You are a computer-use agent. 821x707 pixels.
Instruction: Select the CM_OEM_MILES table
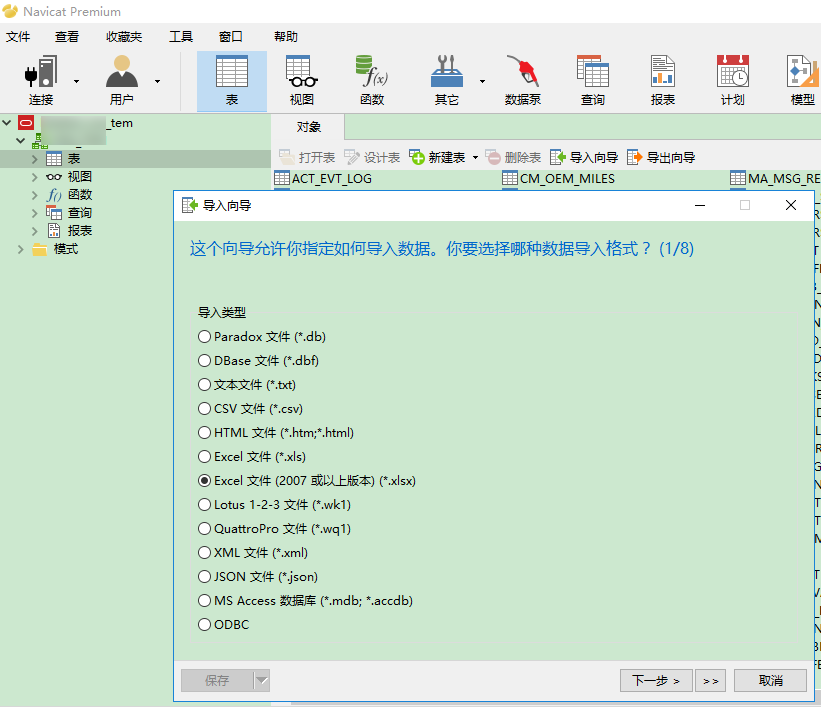558,179
